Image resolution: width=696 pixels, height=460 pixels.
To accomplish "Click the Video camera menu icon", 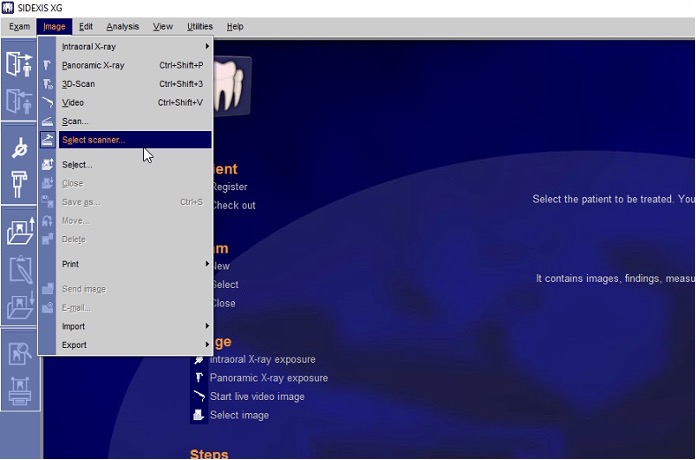I will [x=47, y=103].
